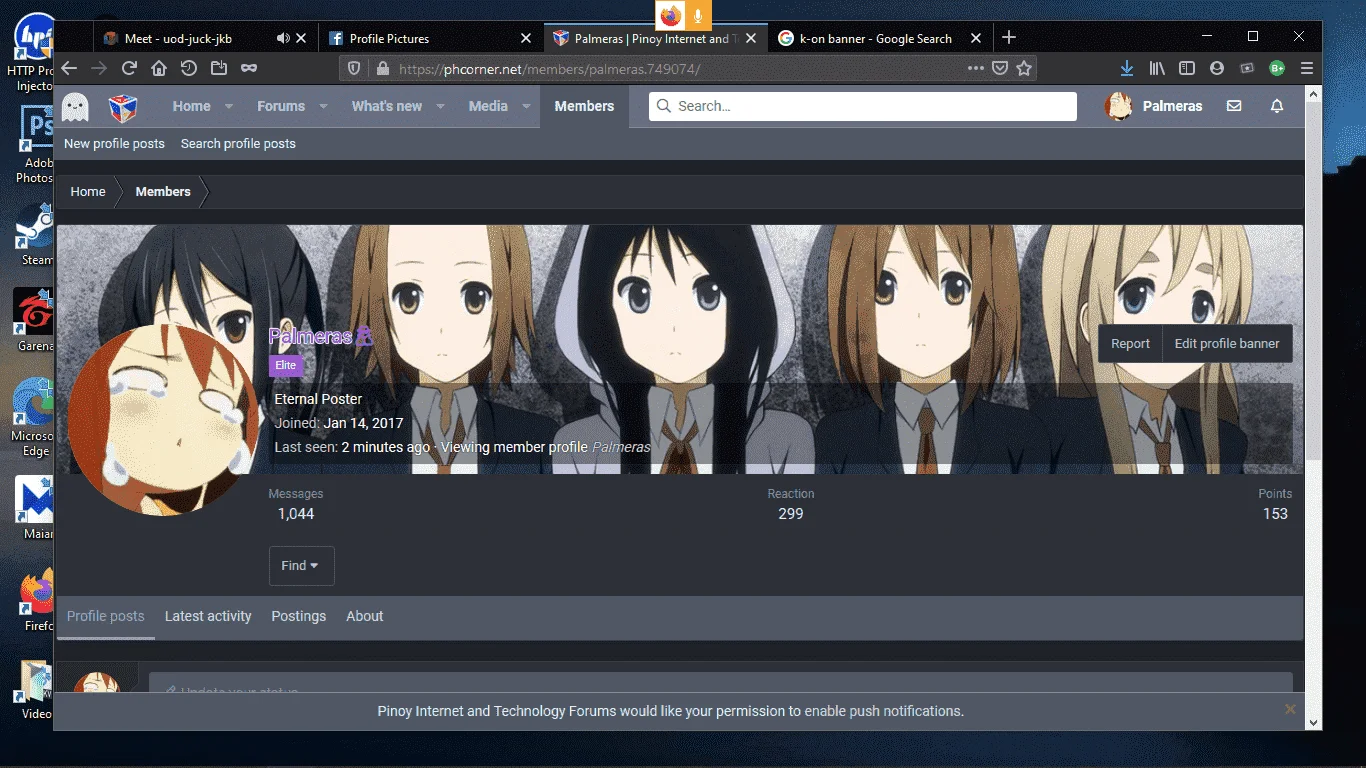The image size is (1366, 768).
Task: Bookmark this page with the star
Action: [x=1024, y=68]
